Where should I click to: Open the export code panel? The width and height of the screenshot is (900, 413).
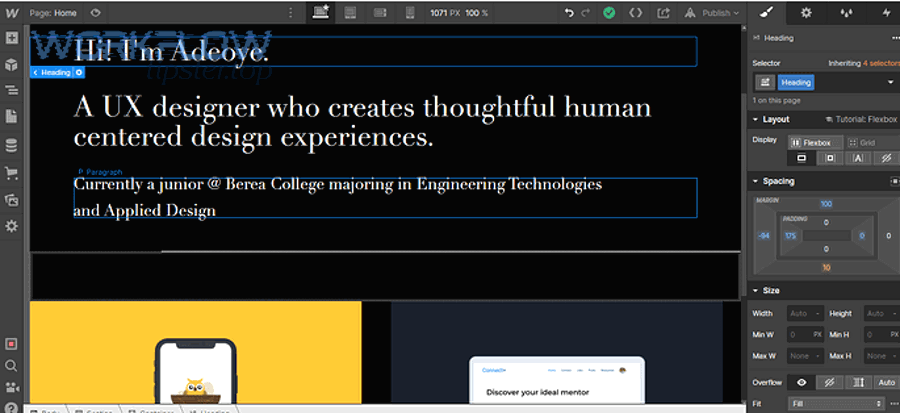coord(635,13)
